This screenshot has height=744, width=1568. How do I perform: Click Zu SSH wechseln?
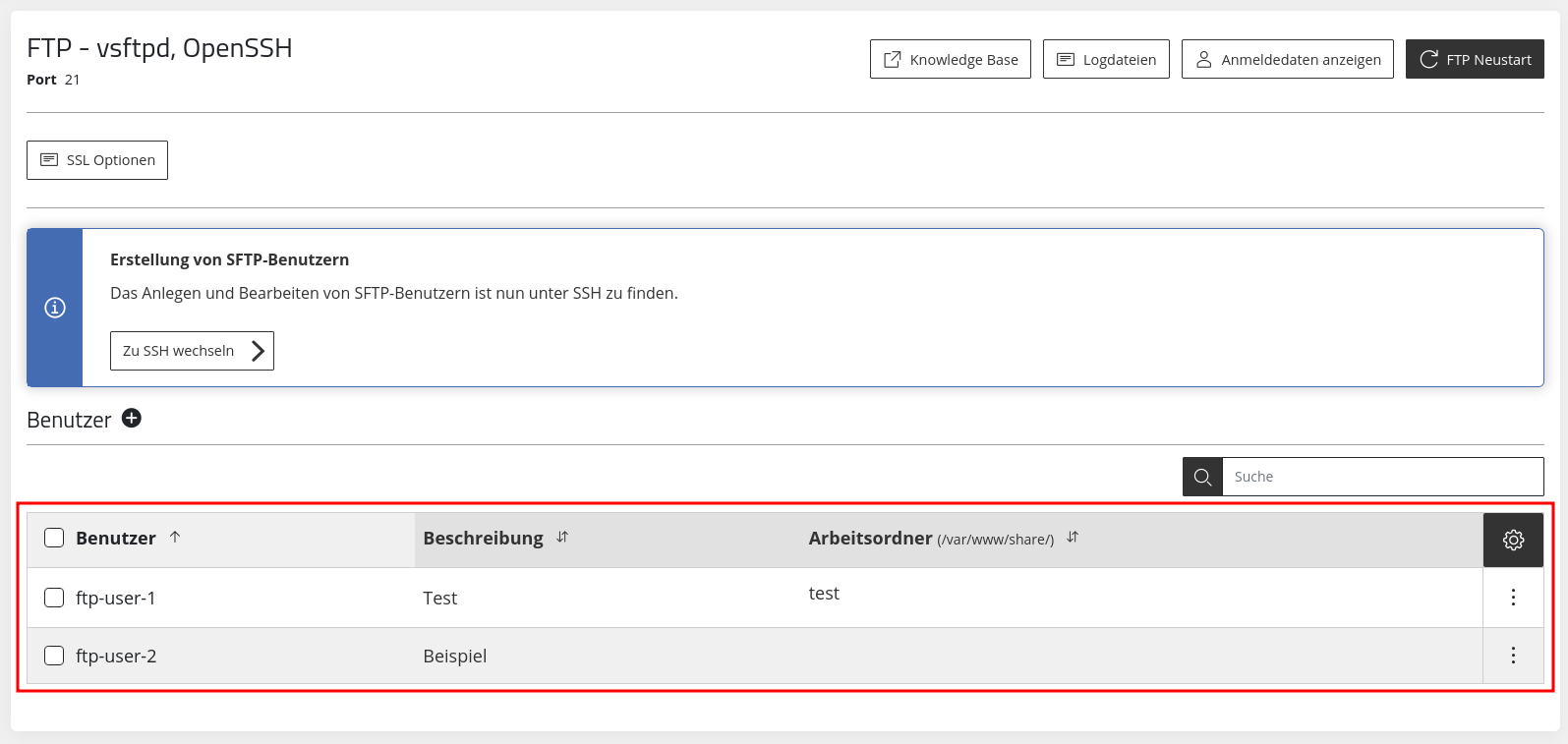192,351
